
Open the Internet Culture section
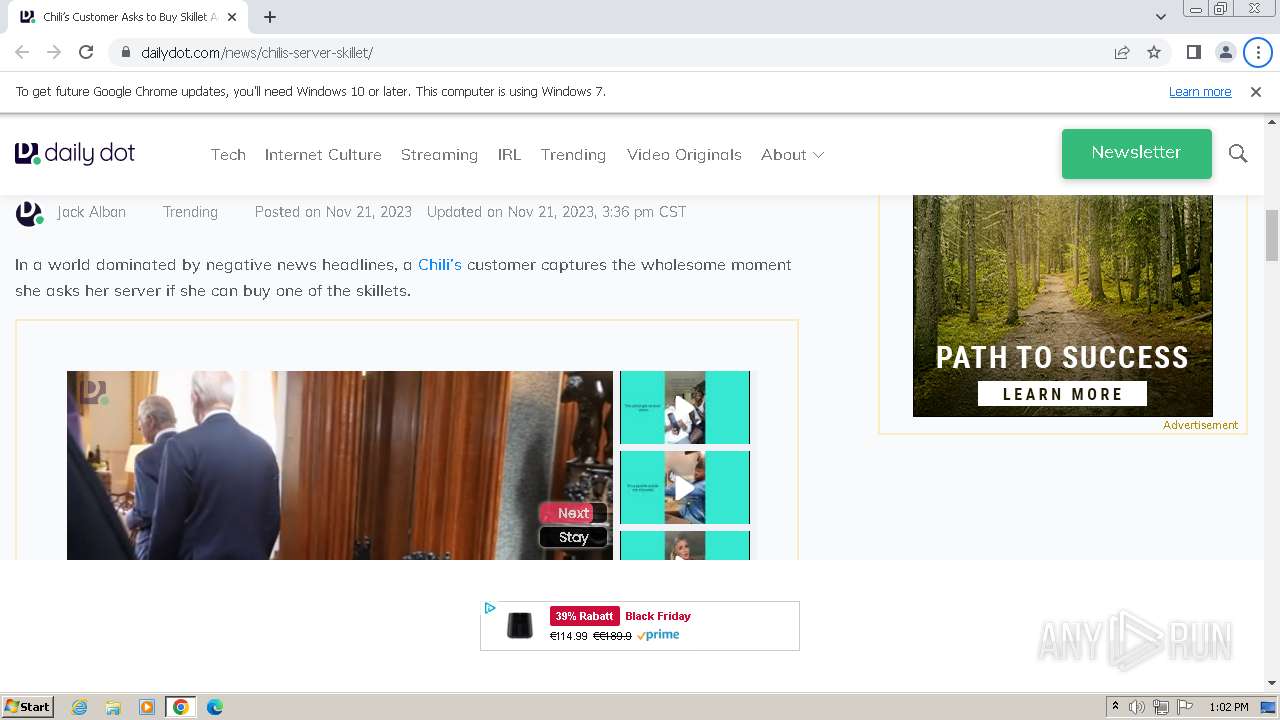pos(323,154)
